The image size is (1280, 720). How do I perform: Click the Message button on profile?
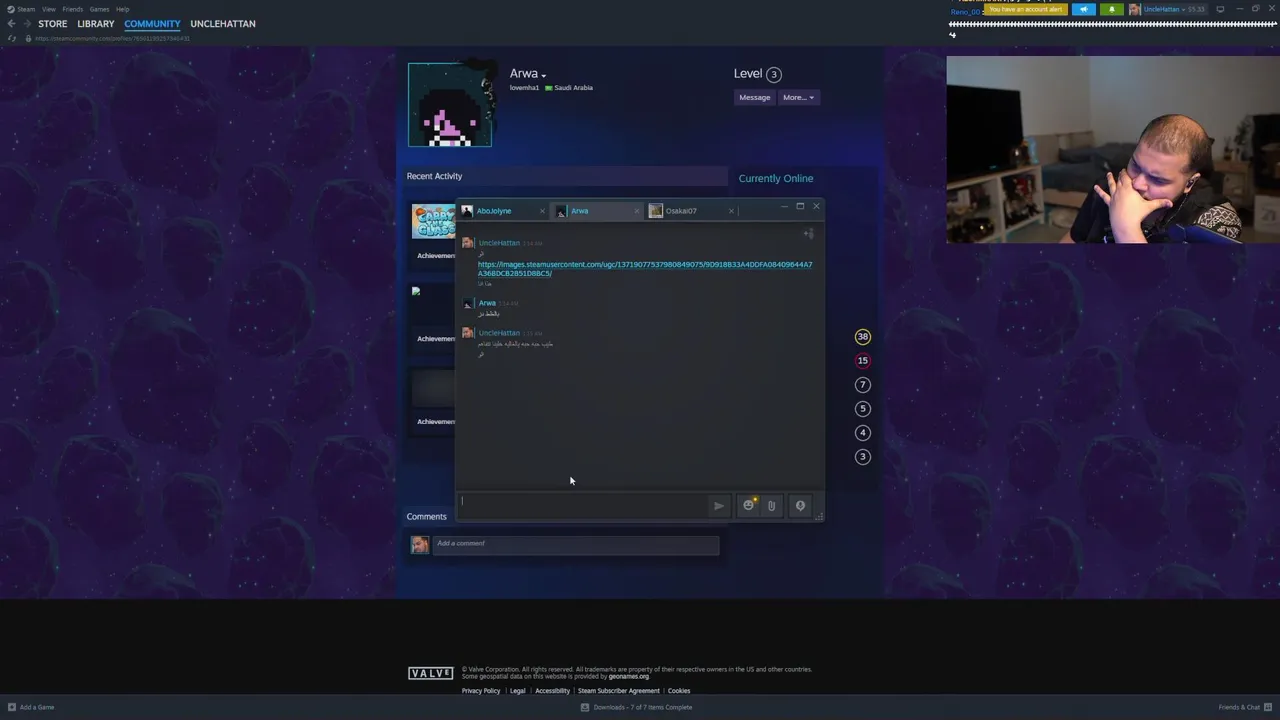click(x=755, y=97)
